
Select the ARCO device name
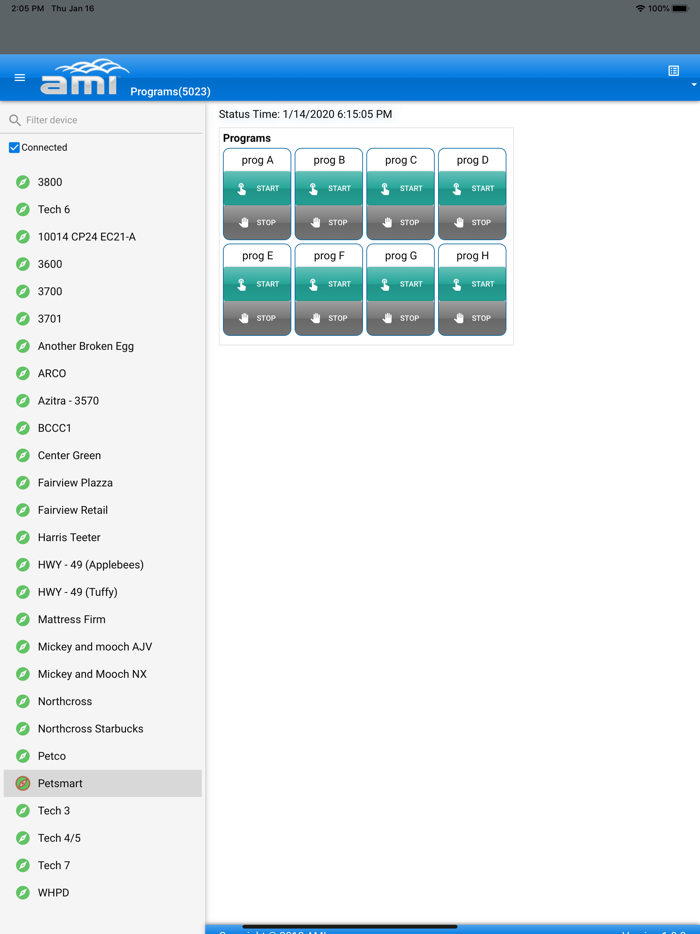(52, 373)
